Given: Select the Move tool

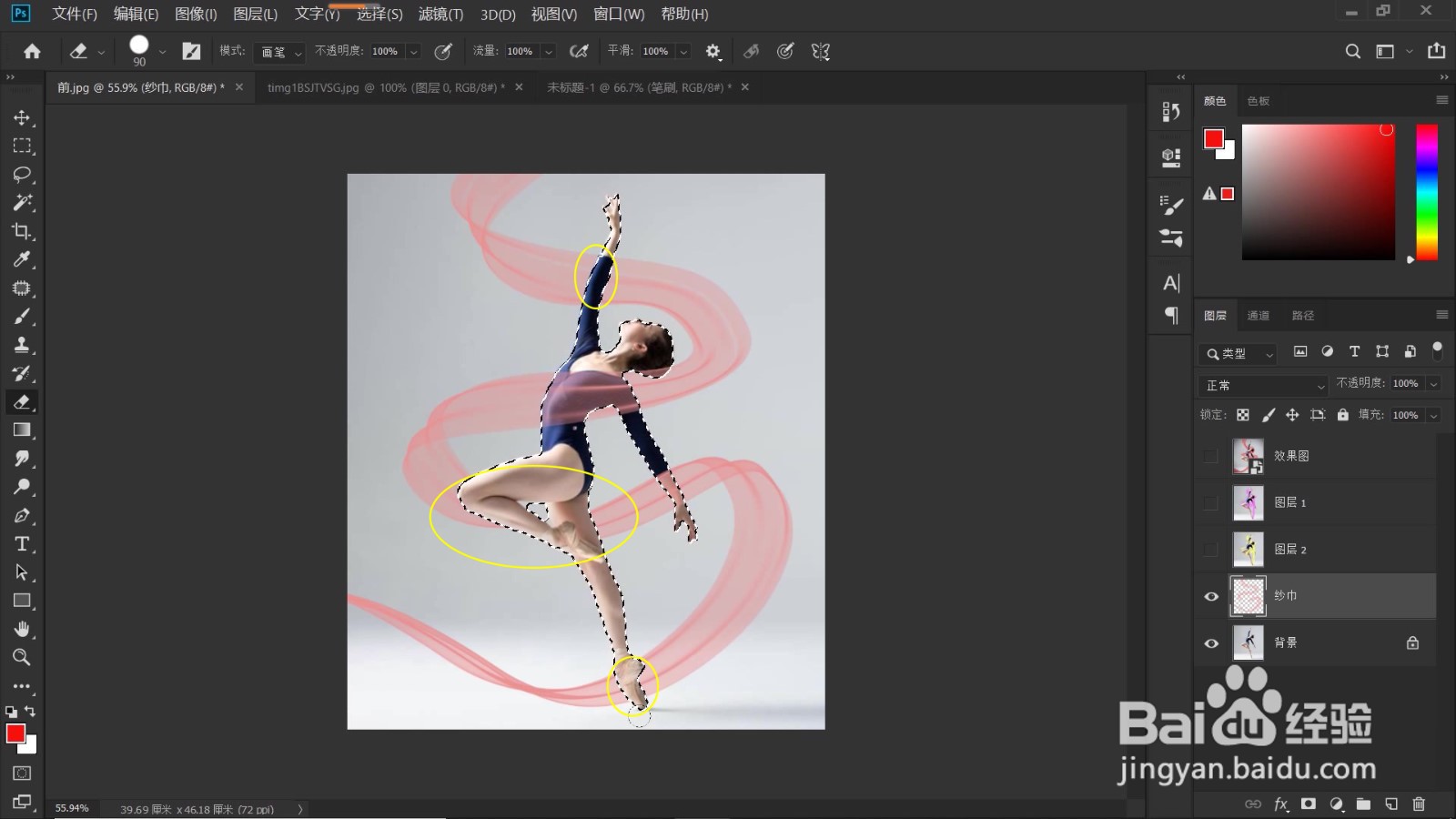Looking at the screenshot, I should (x=22, y=117).
